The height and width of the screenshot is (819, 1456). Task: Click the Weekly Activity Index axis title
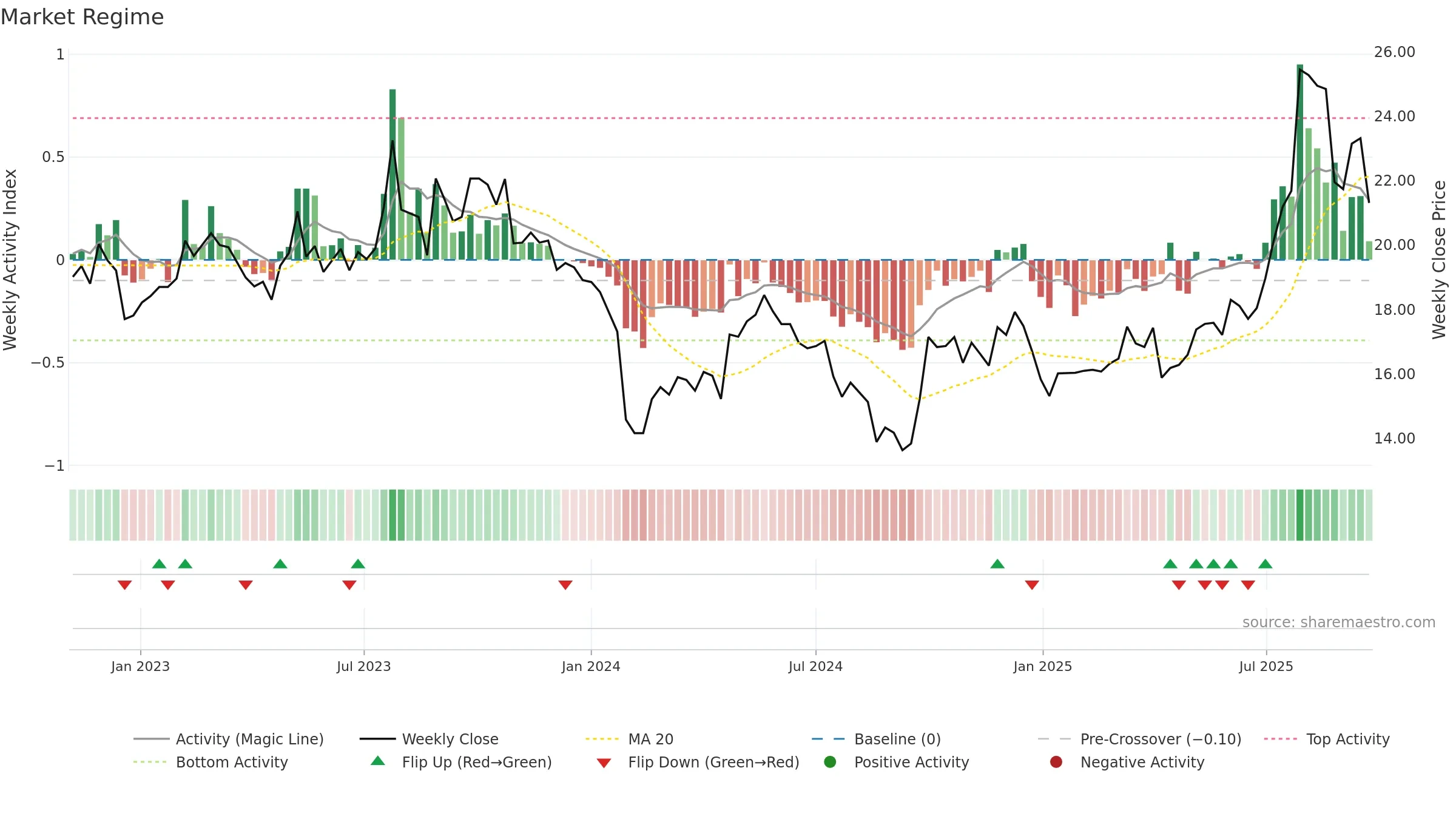(10, 260)
